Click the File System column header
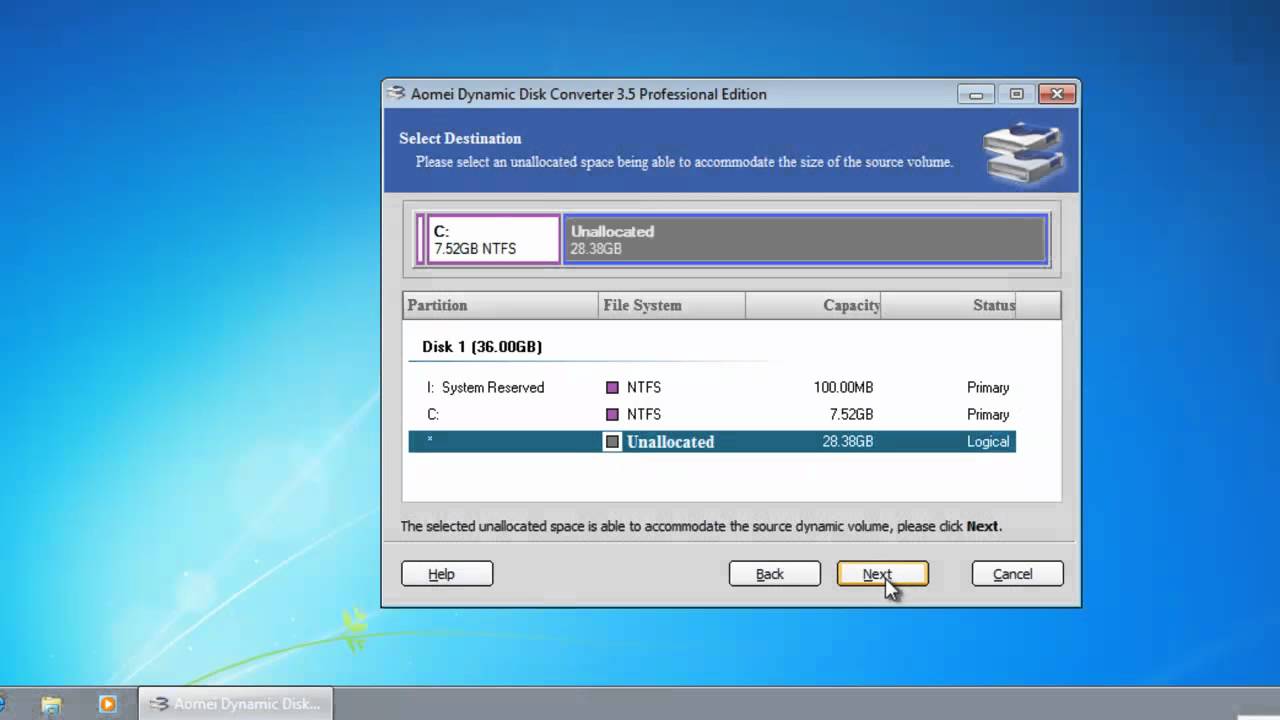 [x=672, y=305]
